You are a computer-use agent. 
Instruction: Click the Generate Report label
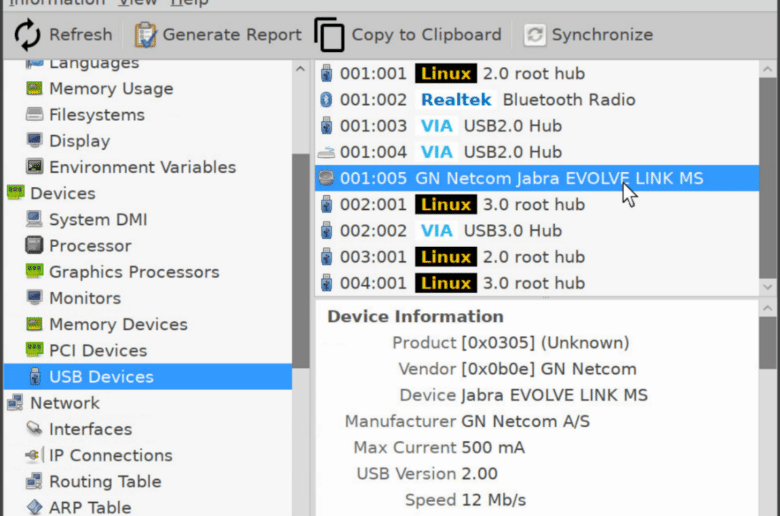[x=232, y=35]
